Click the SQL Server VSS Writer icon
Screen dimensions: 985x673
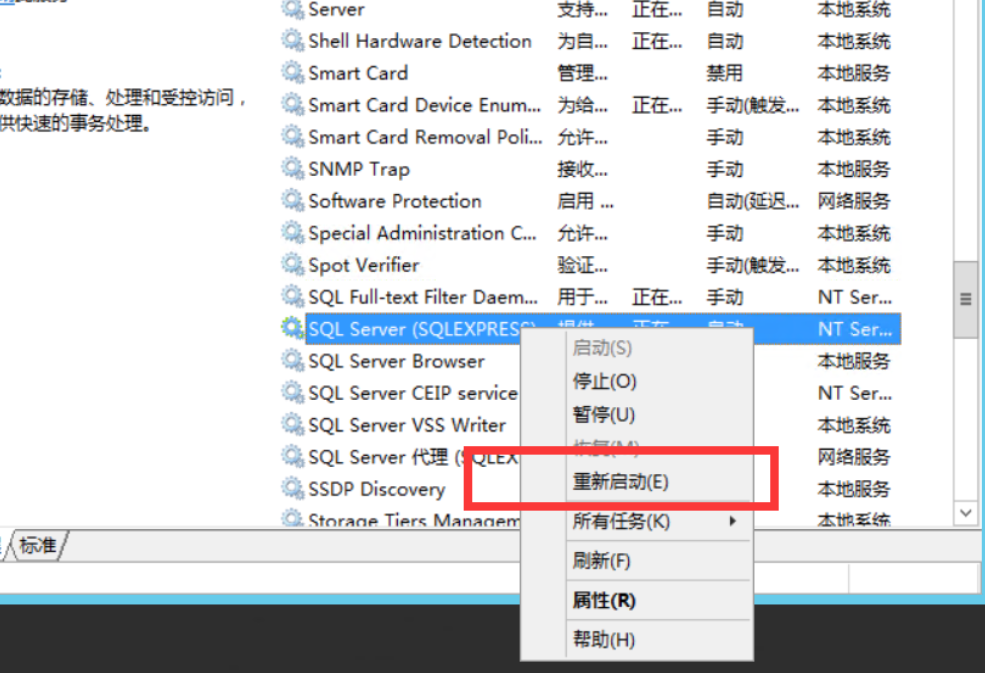click(x=292, y=425)
